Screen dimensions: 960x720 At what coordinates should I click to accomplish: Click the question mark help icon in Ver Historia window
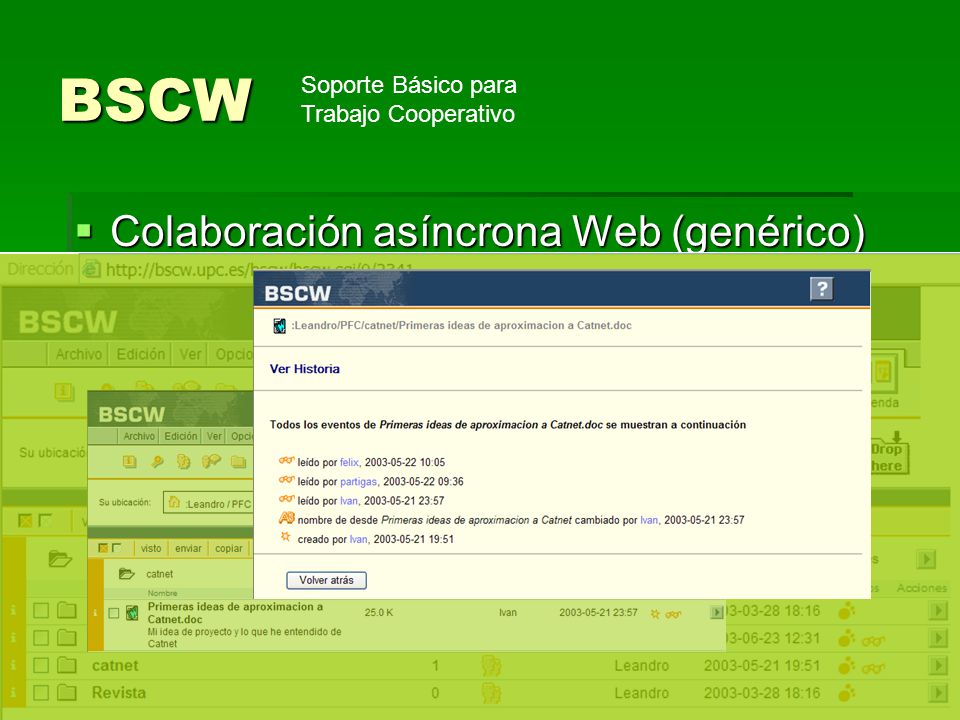[822, 288]
